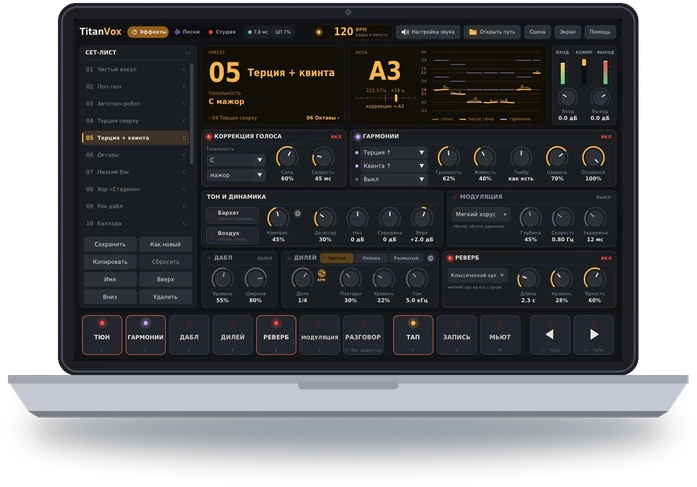Click the Де-эссер knob
This screenshot has height=487, width=697.
tap(324, 218)
